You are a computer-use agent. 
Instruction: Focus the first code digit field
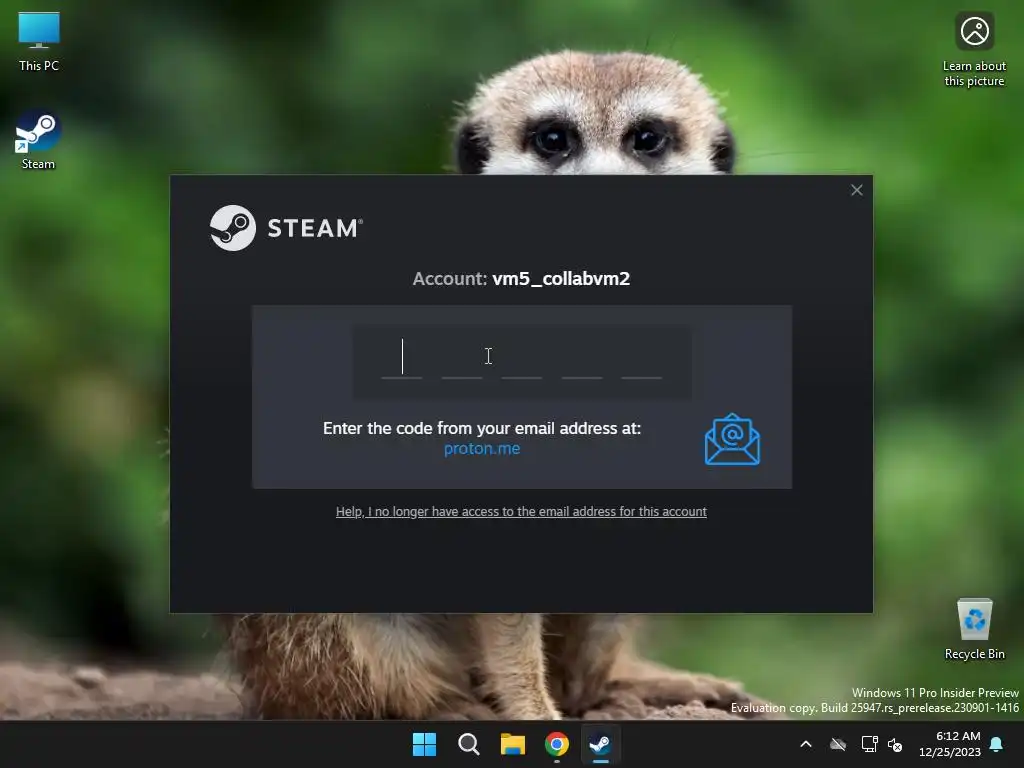[x=402, y=359]
